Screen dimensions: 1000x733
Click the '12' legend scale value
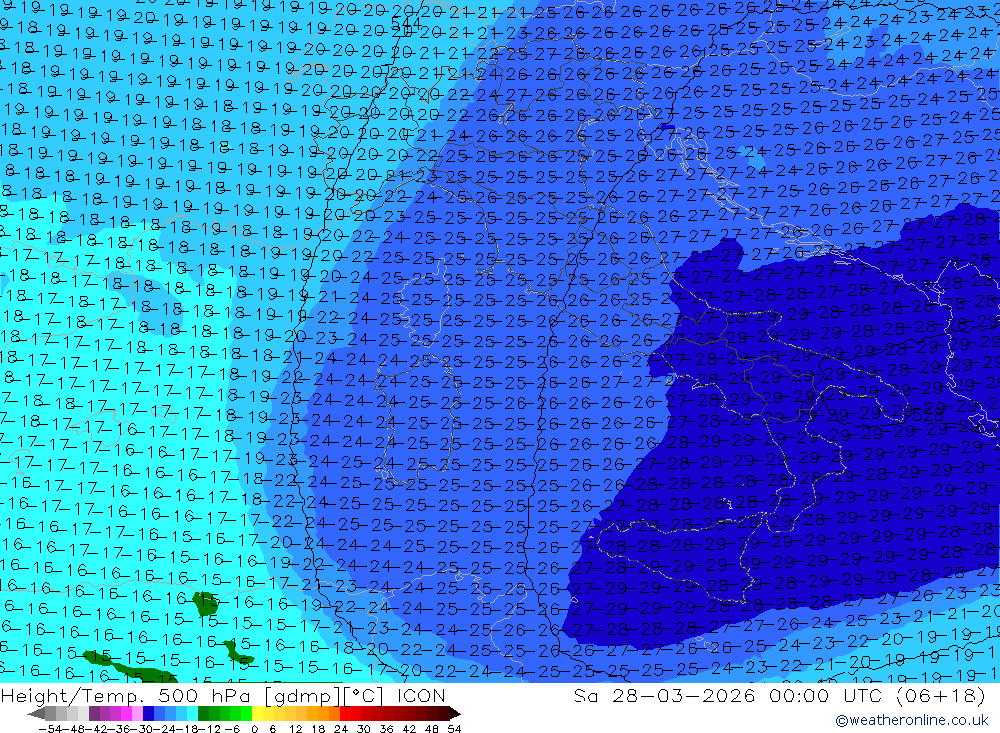pyautogui.click(x=296, y=729)
